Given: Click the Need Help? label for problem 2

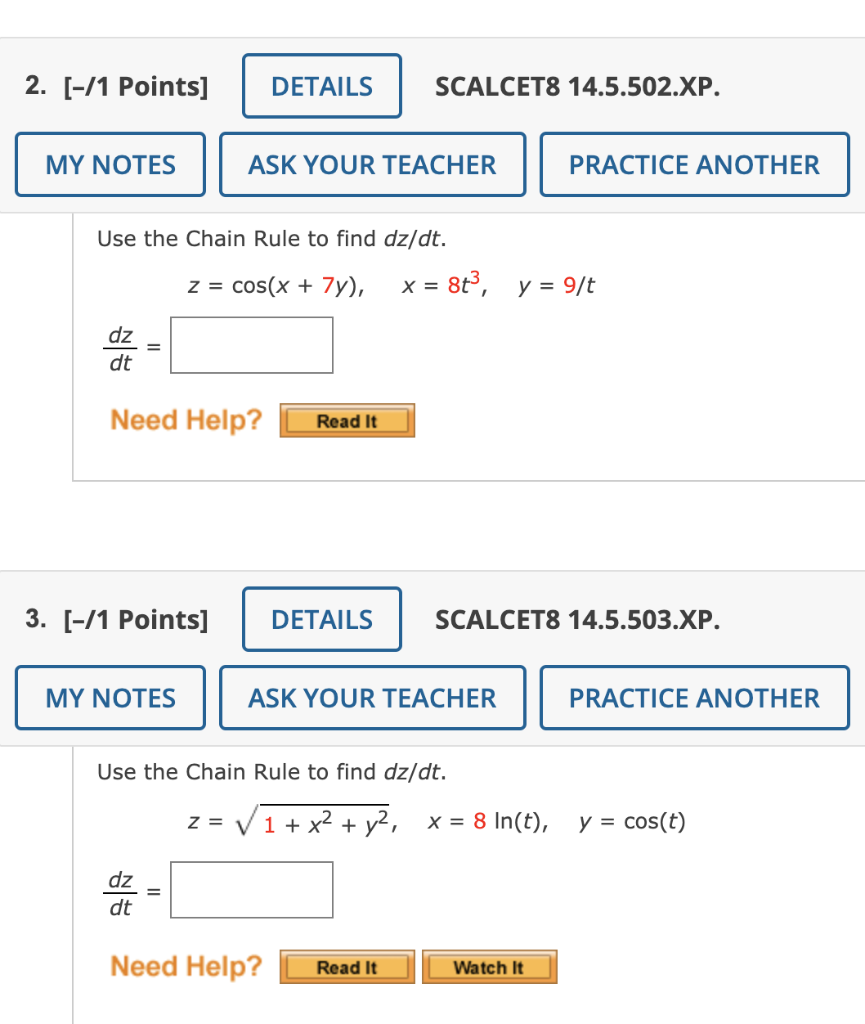Looking at the screenshot, I should [185, 420].
